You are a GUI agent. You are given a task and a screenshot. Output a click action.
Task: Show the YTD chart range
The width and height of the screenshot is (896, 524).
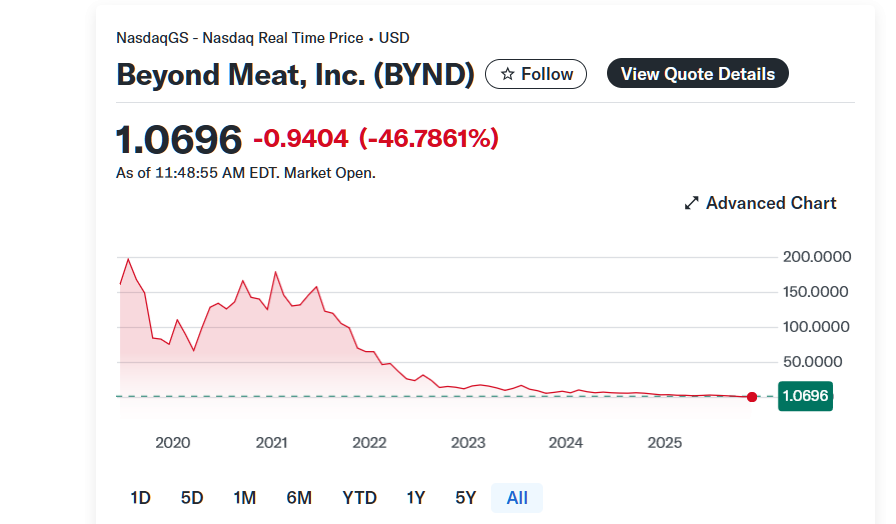[x=359, y=497]
